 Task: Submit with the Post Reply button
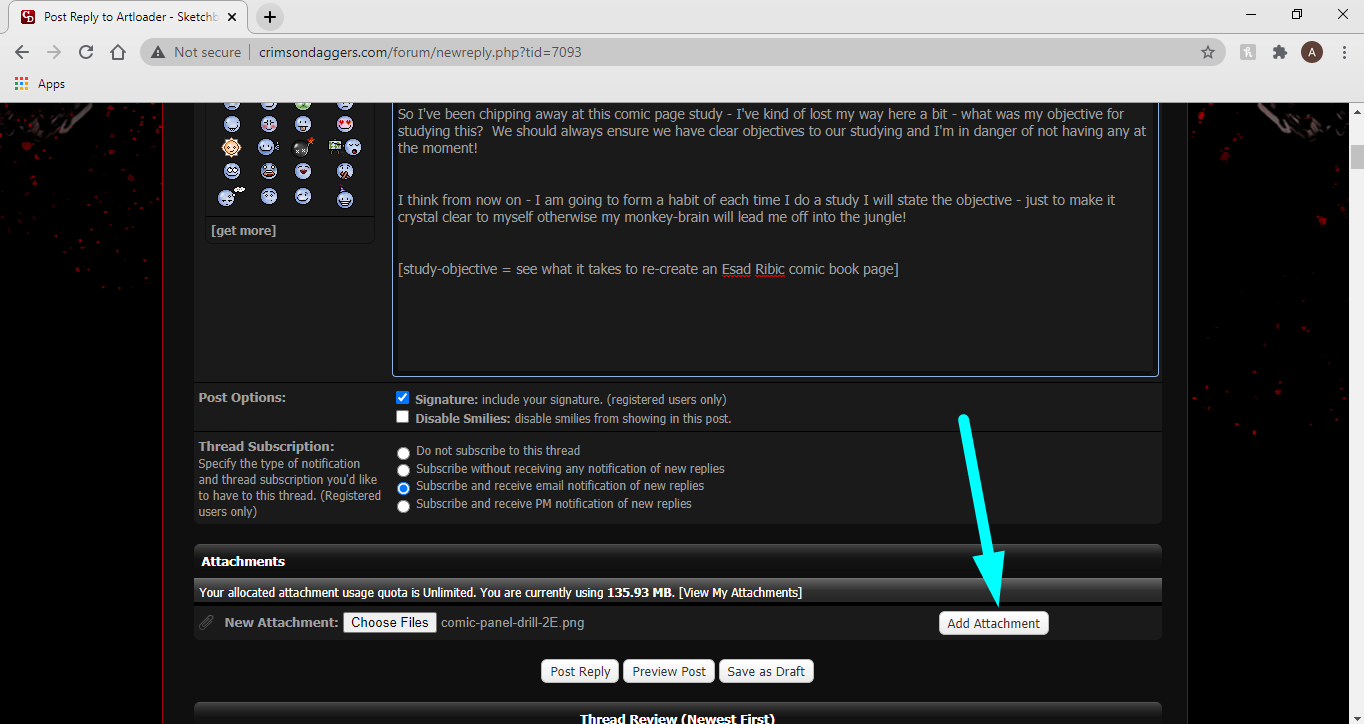pyautogui.click(x=580, y=671)
